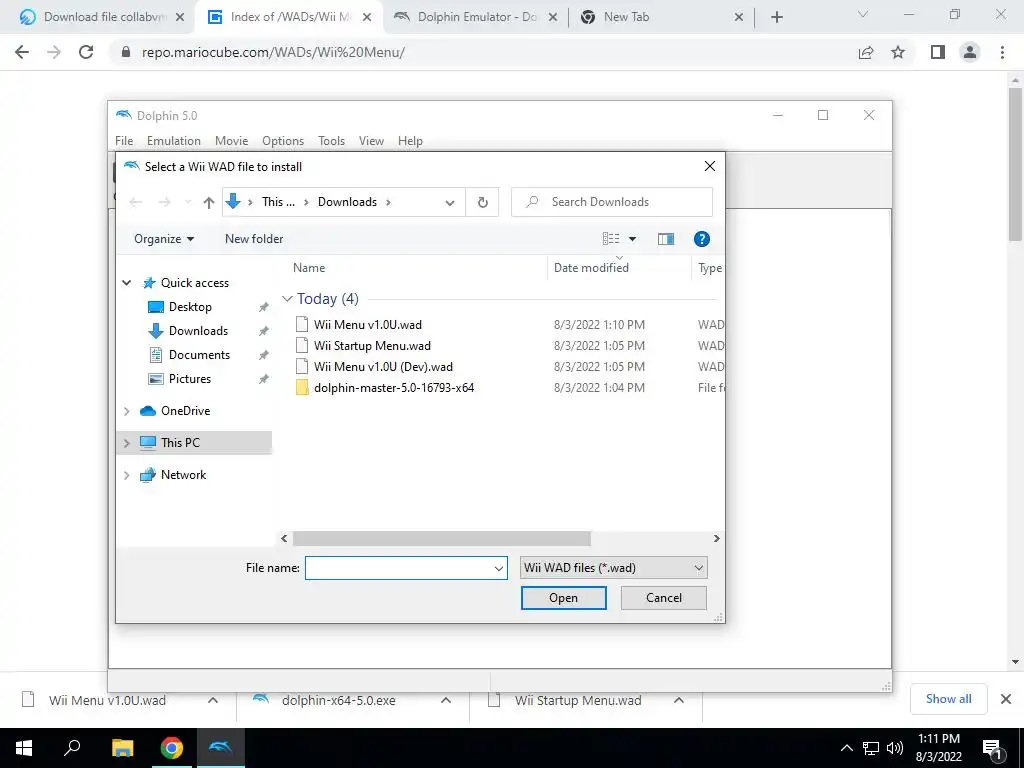Screen dimensions: 1024x768
Task: Open view options dropdown arrow
Action: [632, 239]
